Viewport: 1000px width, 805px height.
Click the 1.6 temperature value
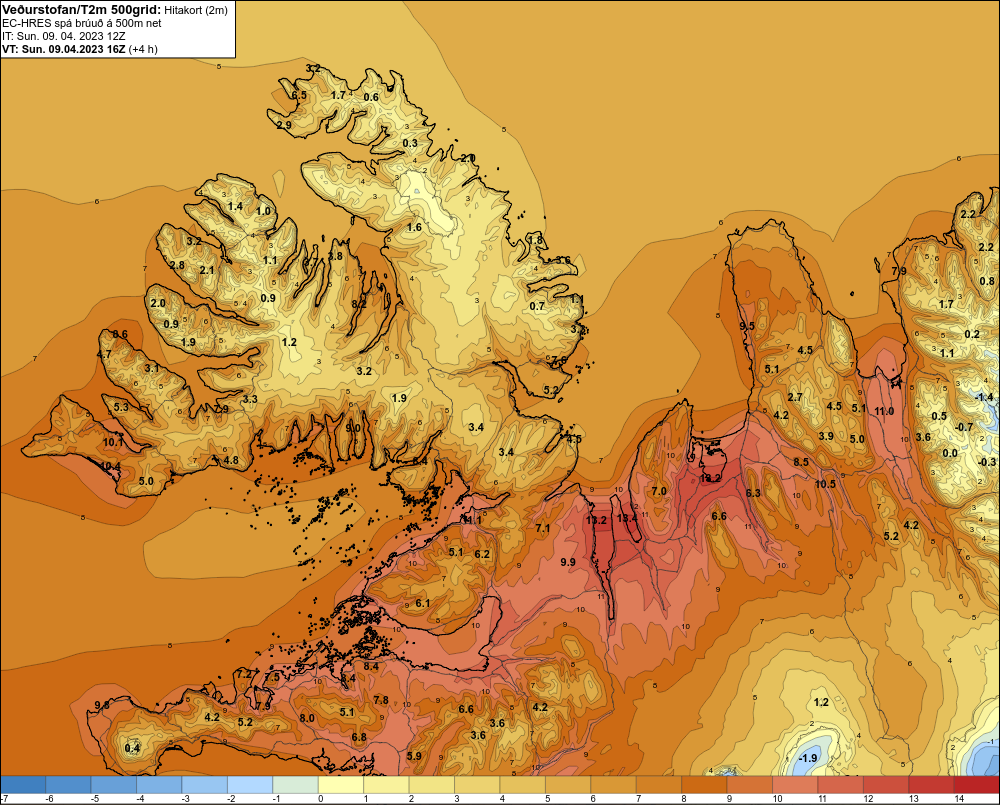tap(415, 227)
